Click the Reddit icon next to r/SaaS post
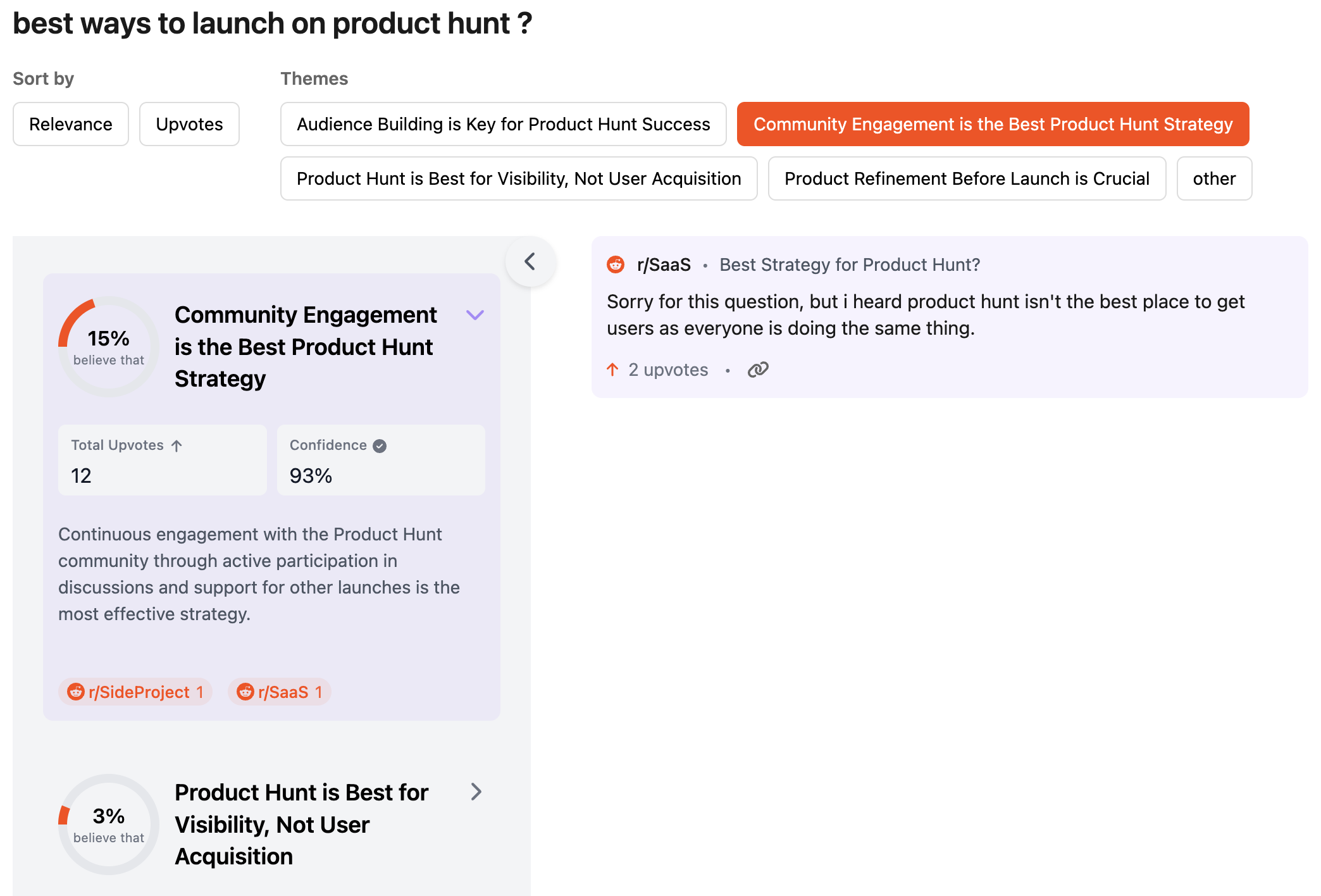 pos(616,264)
